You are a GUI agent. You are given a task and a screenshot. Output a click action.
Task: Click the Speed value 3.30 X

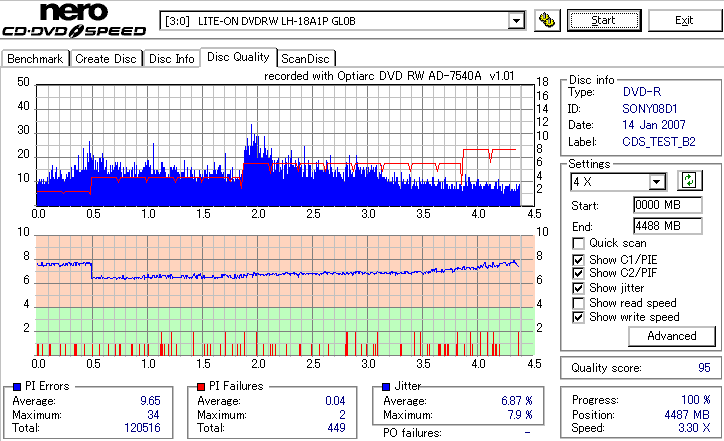click(x=694, y=428)
